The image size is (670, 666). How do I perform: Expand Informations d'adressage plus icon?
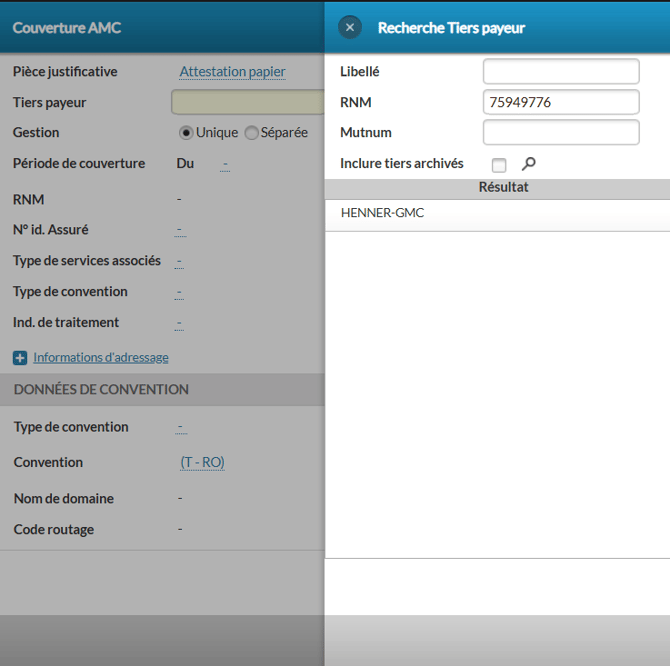click(20, 358)
